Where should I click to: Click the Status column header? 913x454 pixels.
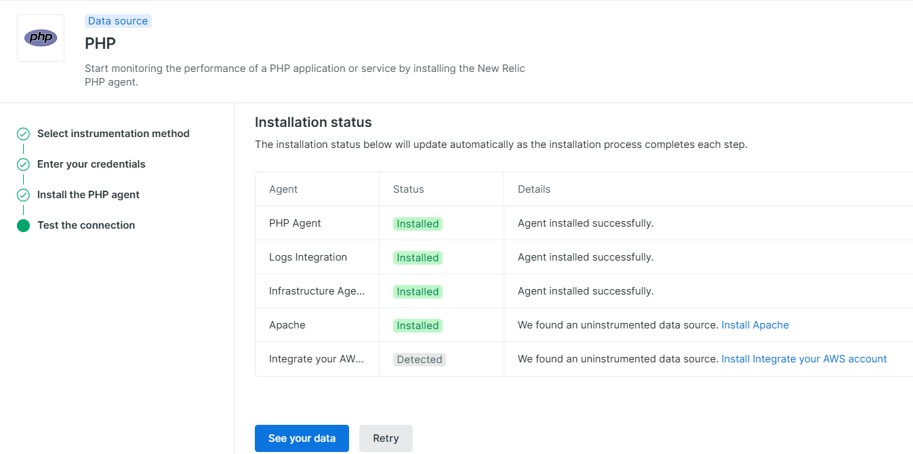[x=408, y=189]
